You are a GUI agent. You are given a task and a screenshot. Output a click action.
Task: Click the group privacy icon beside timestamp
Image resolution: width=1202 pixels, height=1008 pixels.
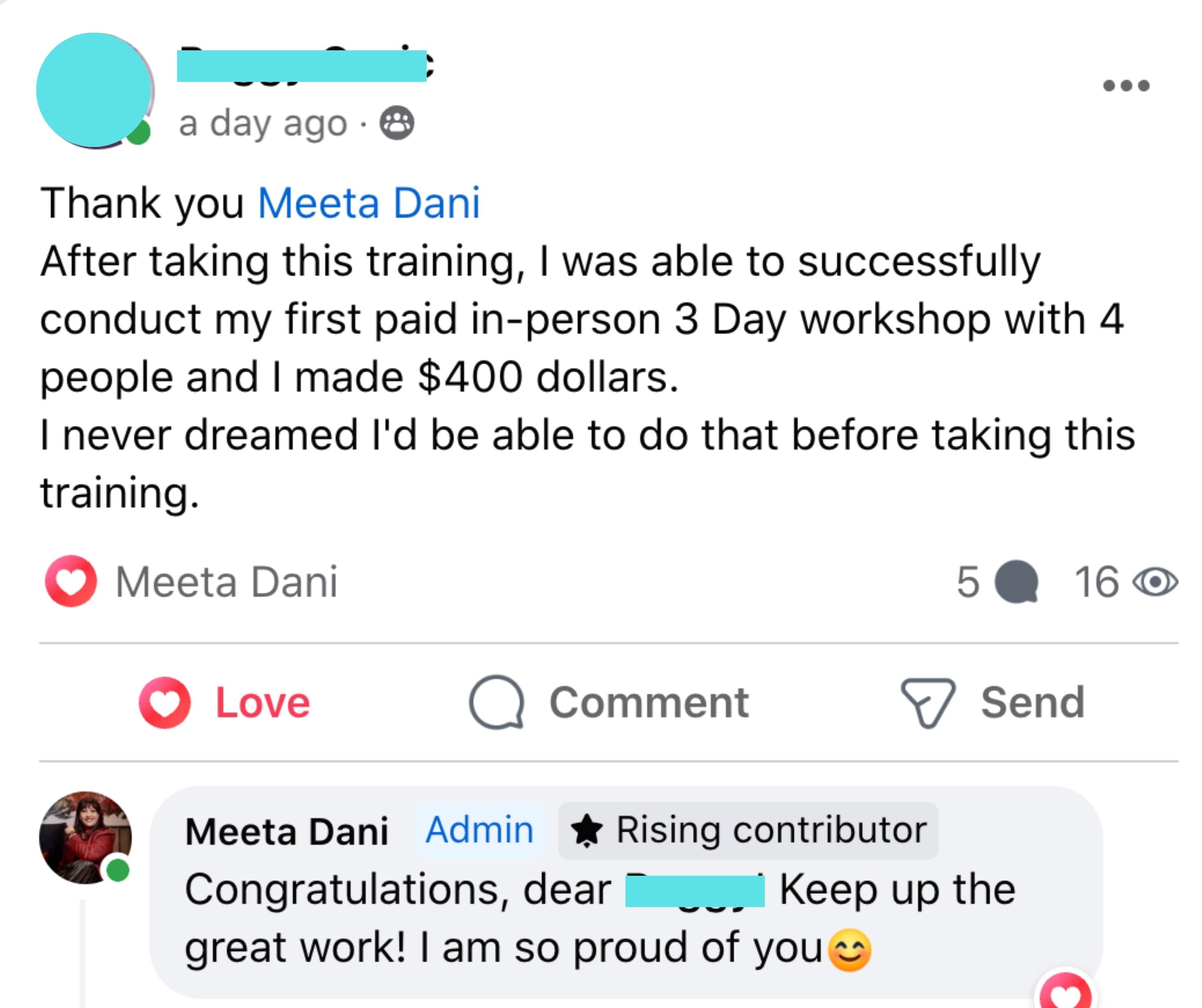pyautogui.click(x=397, y=123)
